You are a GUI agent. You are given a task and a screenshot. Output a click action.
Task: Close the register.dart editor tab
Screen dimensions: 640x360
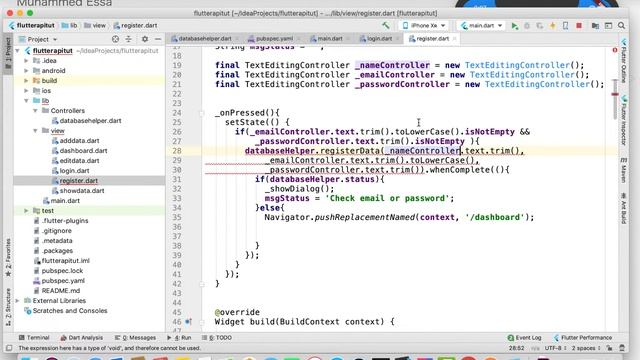454,39
